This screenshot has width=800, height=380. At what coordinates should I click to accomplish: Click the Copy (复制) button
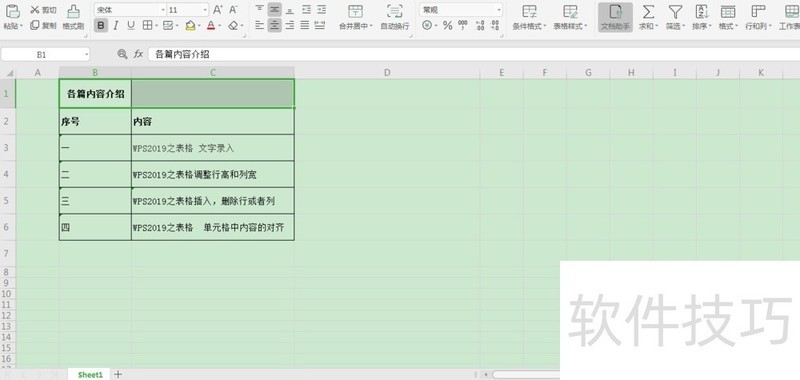[43, 26]
